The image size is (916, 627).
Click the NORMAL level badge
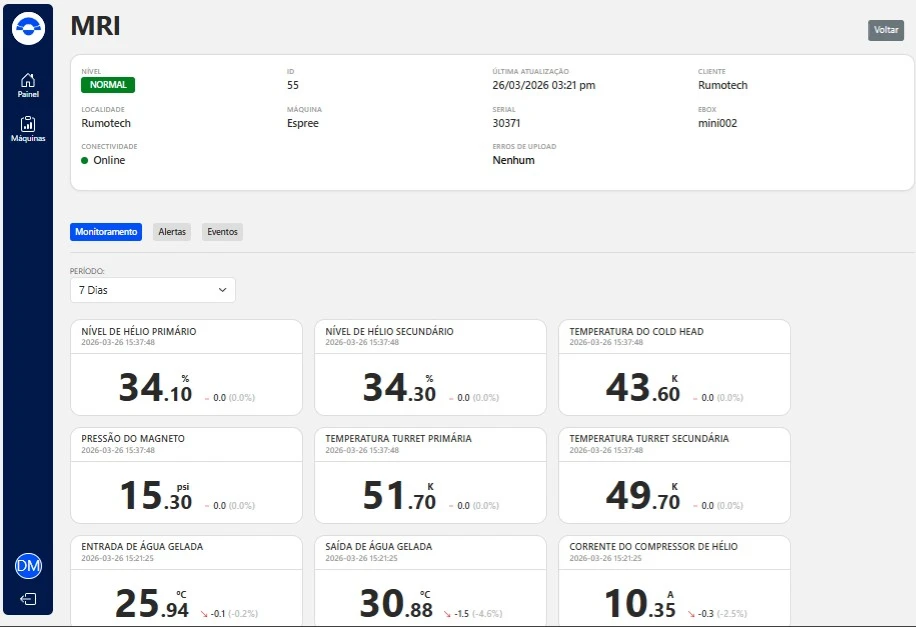pyautogui.click(x=108, y=85)
